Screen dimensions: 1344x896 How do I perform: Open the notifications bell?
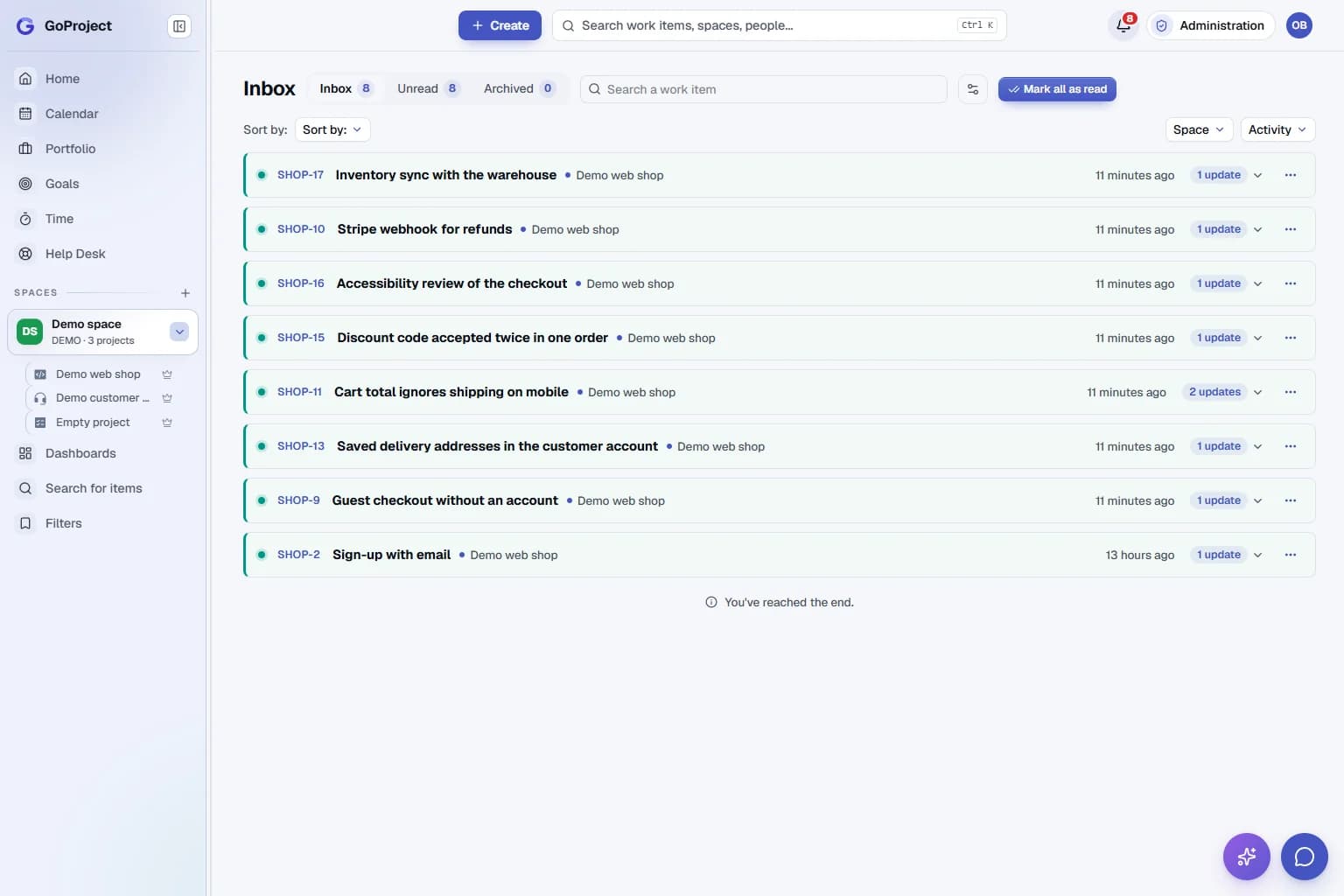click(x=1123, y=25)
